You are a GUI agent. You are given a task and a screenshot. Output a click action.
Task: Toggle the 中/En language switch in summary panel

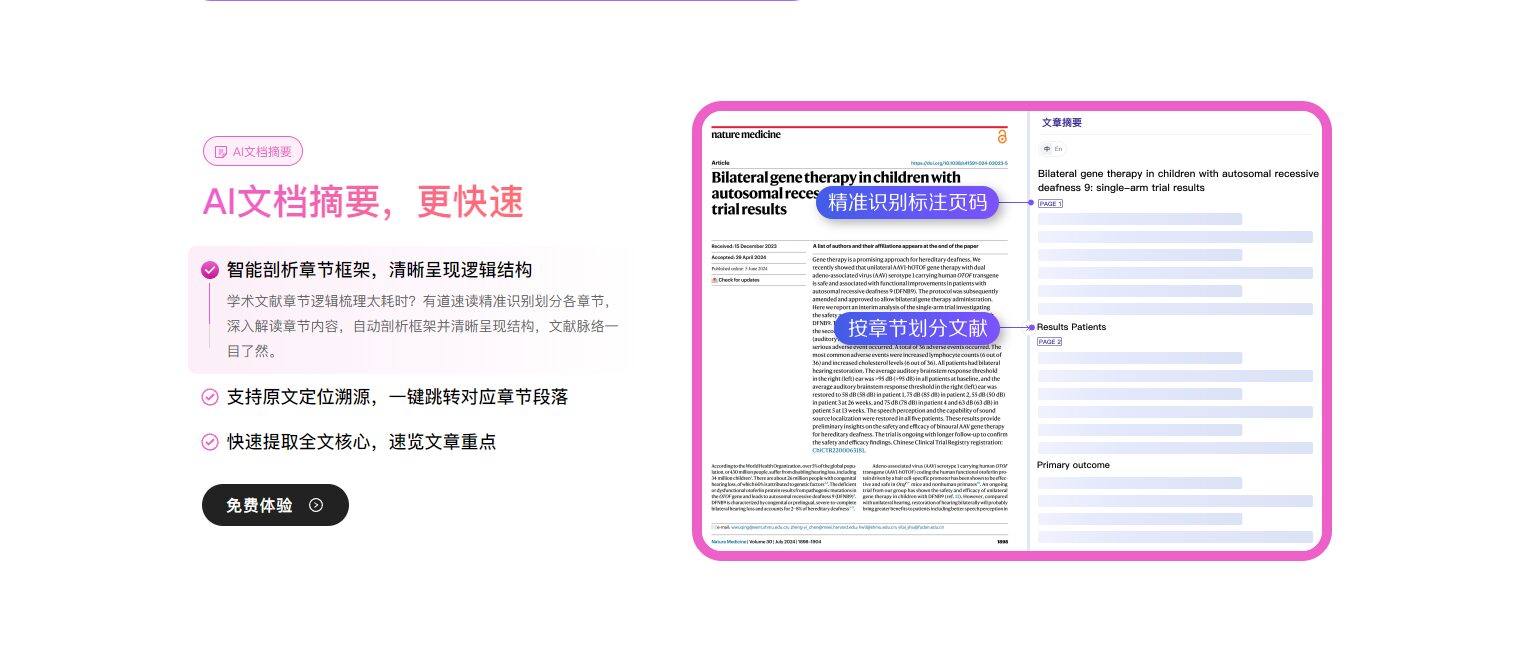pos(1052,149)
